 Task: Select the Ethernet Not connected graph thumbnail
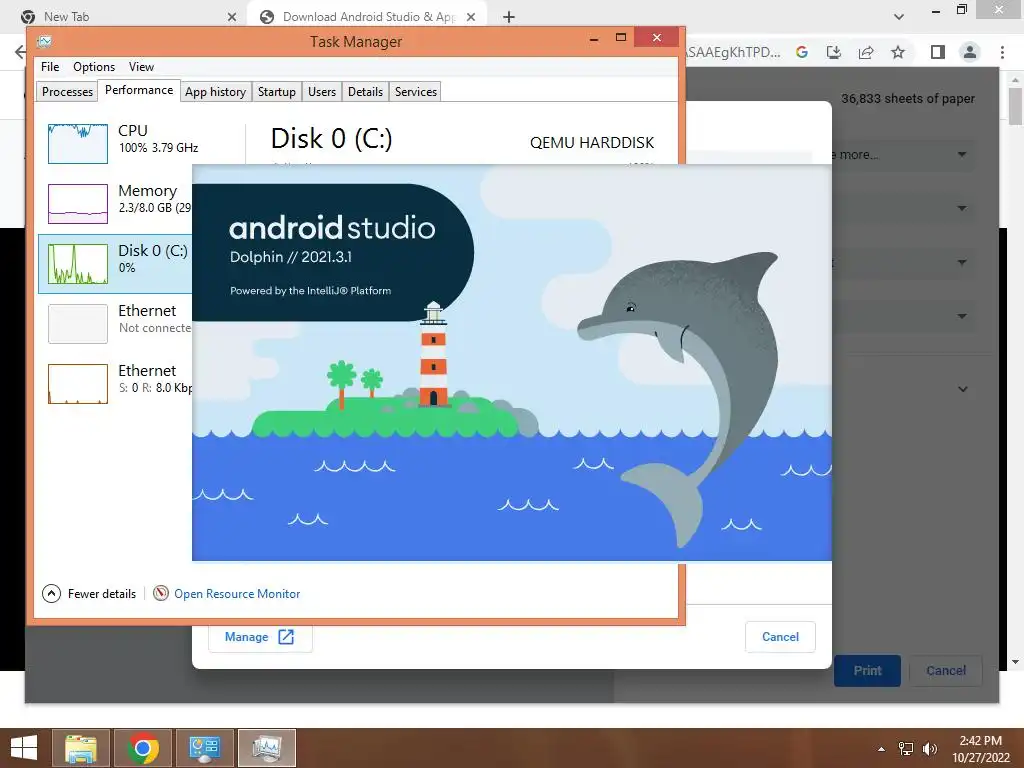[x=78, y=324]
